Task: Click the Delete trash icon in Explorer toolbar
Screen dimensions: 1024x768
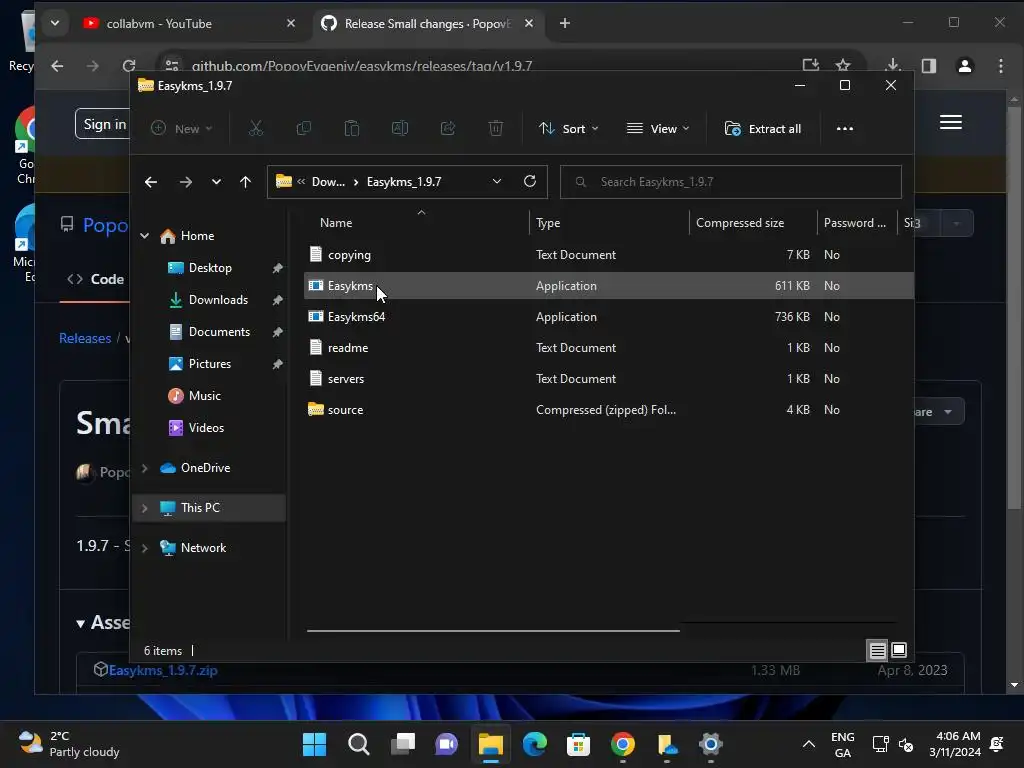Action: pos(496,129)
